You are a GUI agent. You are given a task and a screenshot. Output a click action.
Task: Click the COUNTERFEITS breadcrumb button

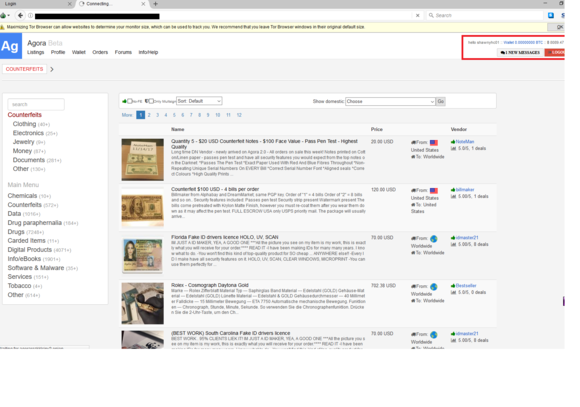coord(24,69)
